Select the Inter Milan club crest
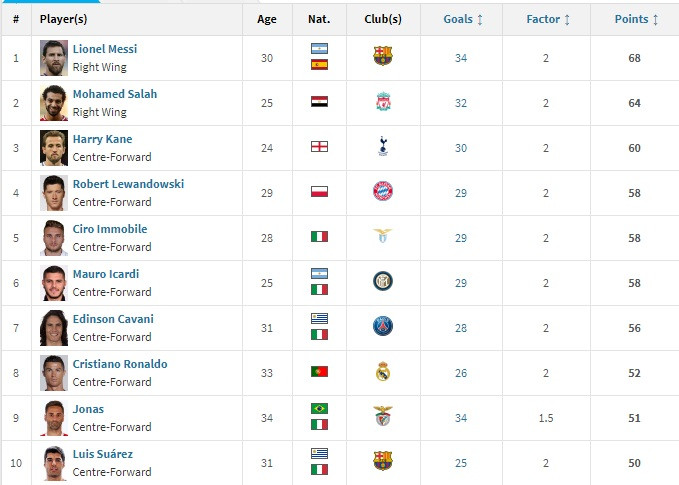The image size is (679, 485). coord(383,281)
